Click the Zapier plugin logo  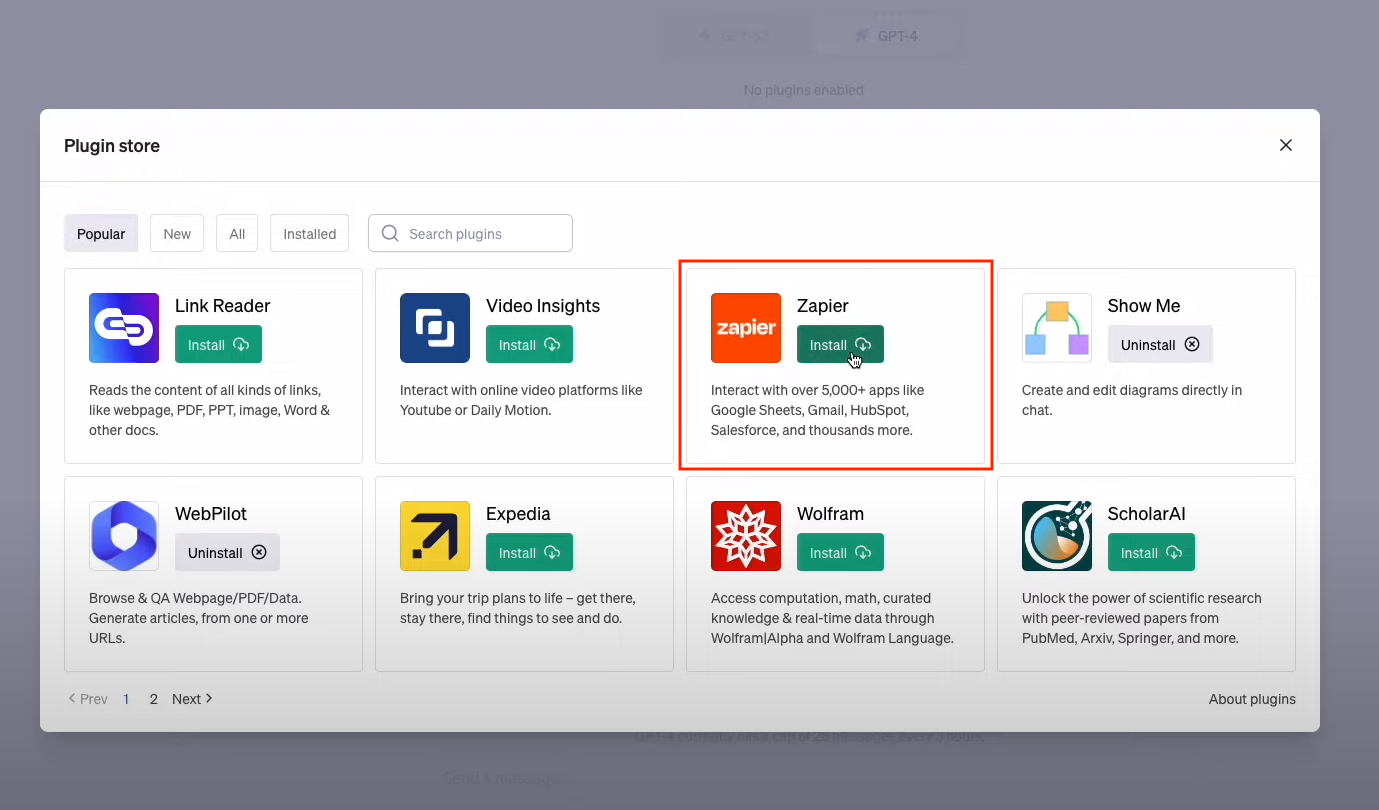point(746,328)
